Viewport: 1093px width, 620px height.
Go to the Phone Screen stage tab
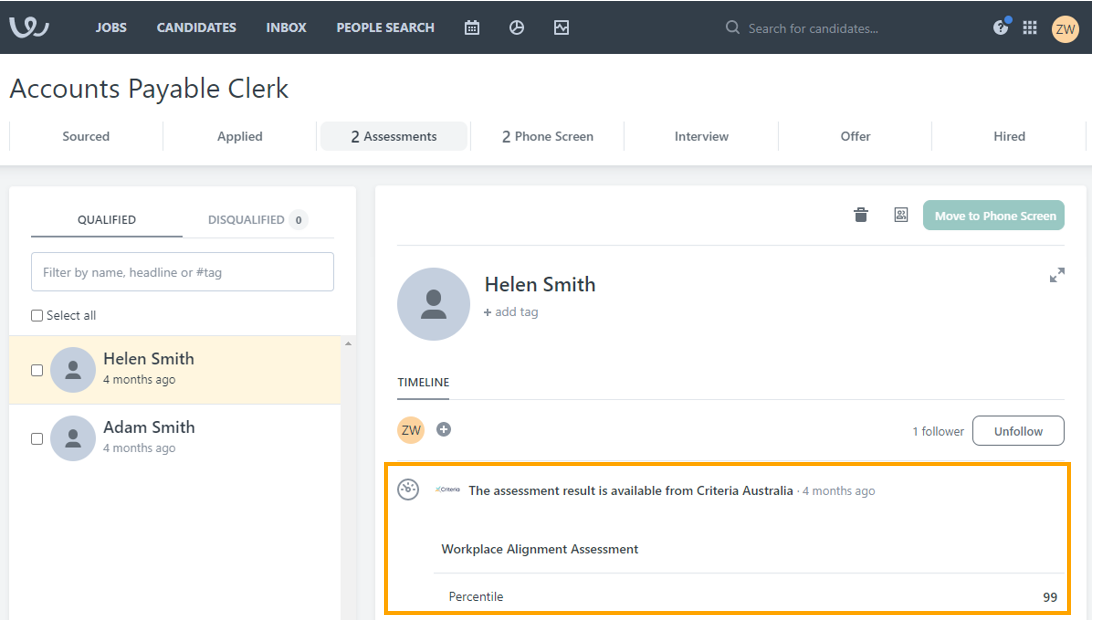pos(547,137)
